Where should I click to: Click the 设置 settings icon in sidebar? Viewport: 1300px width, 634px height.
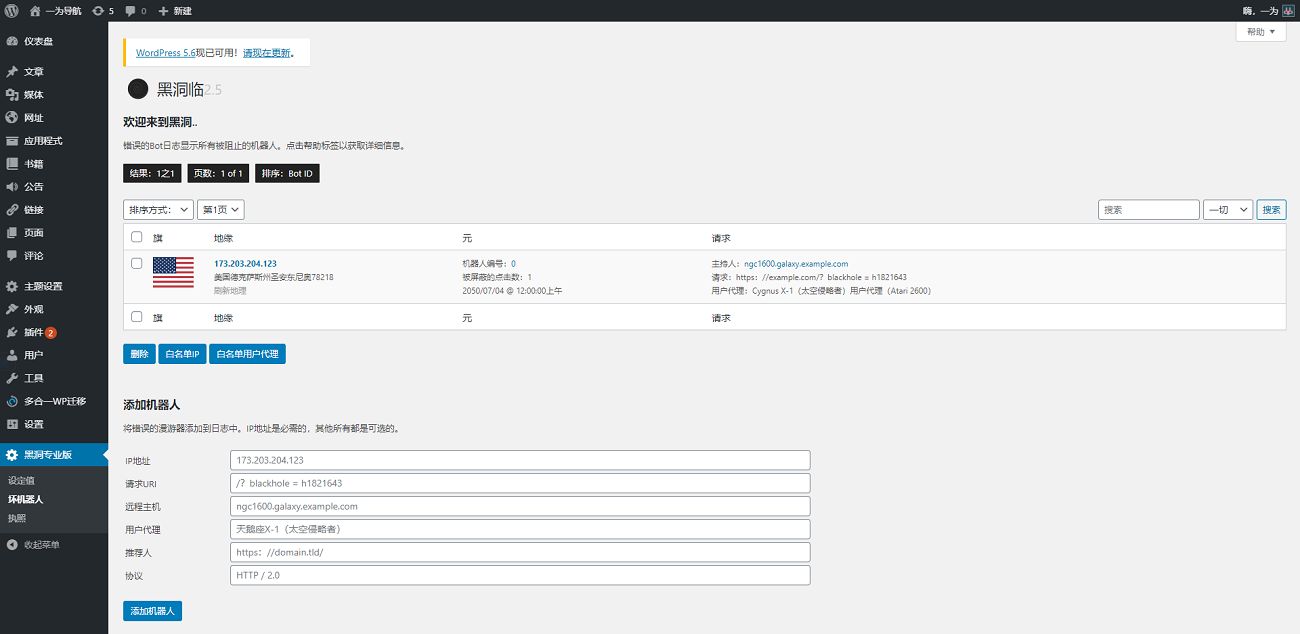point(12,424)
